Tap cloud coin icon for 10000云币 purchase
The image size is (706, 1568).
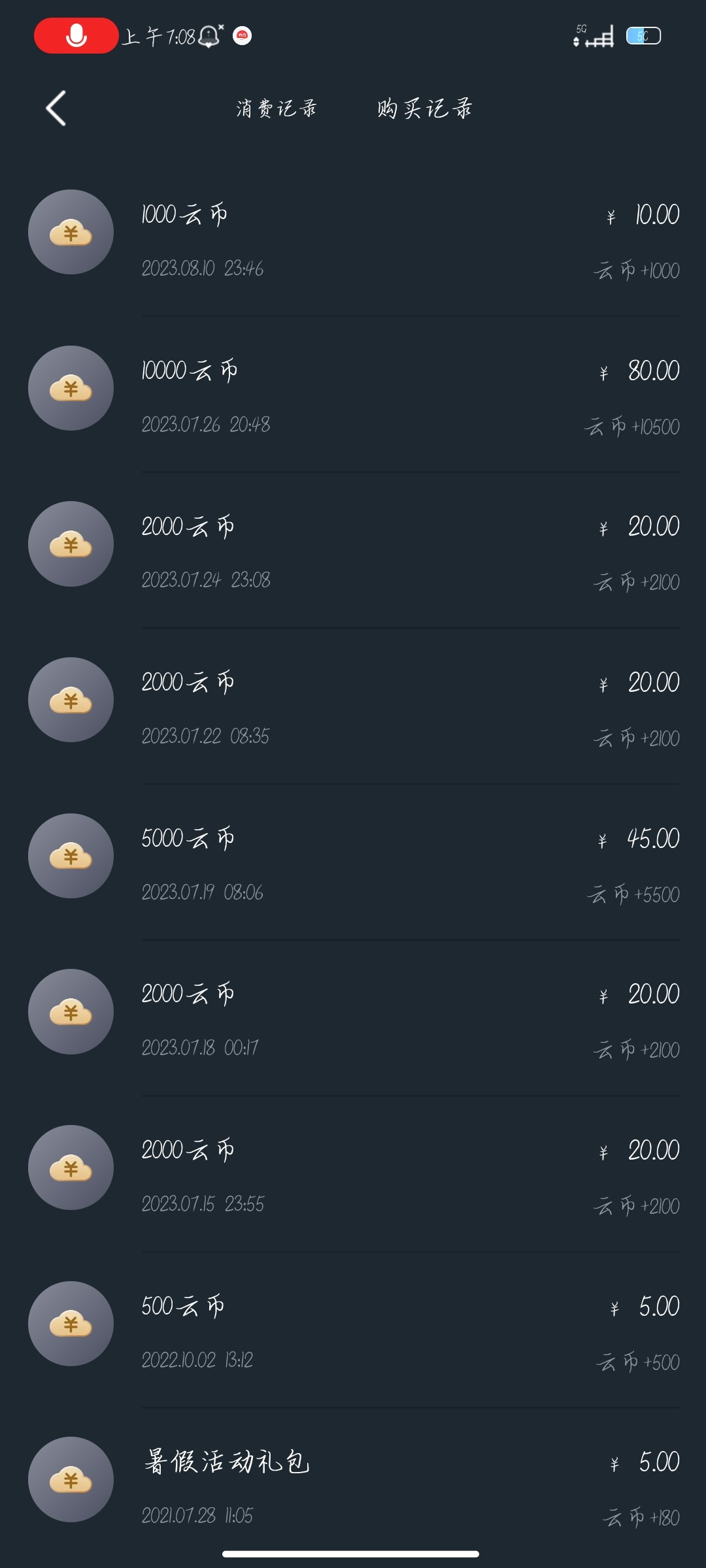[71, 388]
